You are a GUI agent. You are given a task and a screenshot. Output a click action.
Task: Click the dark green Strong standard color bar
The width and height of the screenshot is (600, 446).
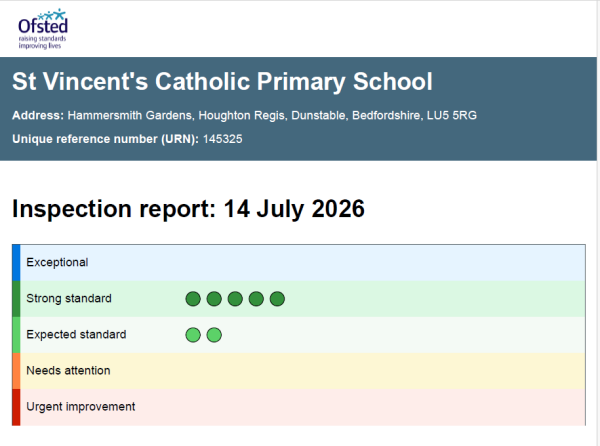tap(16, 299)
